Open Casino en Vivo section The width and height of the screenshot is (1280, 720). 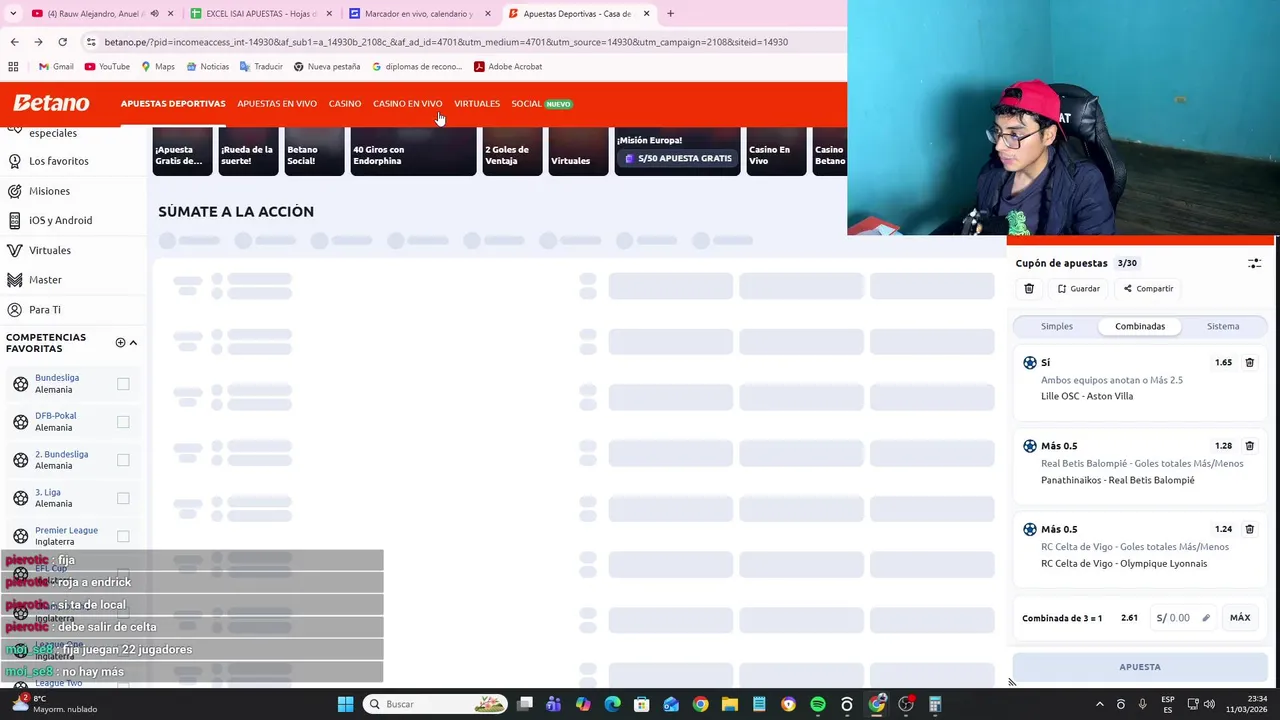407,104
